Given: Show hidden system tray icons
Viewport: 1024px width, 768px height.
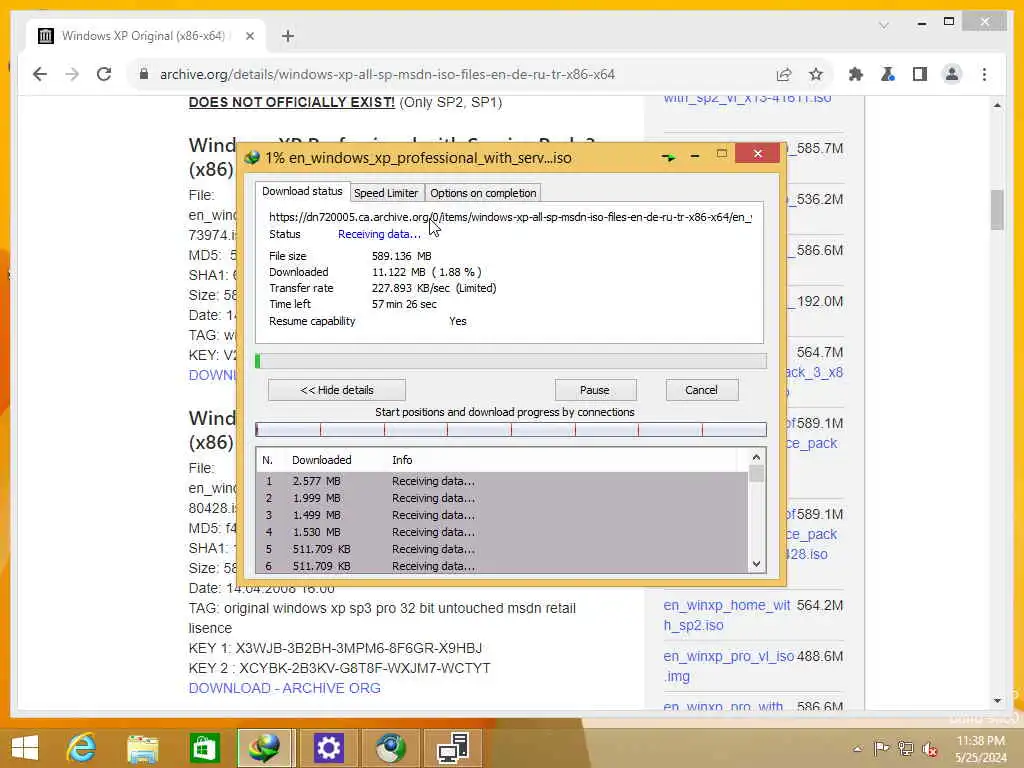Looking at the screenshot, I should (x=857, y=748).
